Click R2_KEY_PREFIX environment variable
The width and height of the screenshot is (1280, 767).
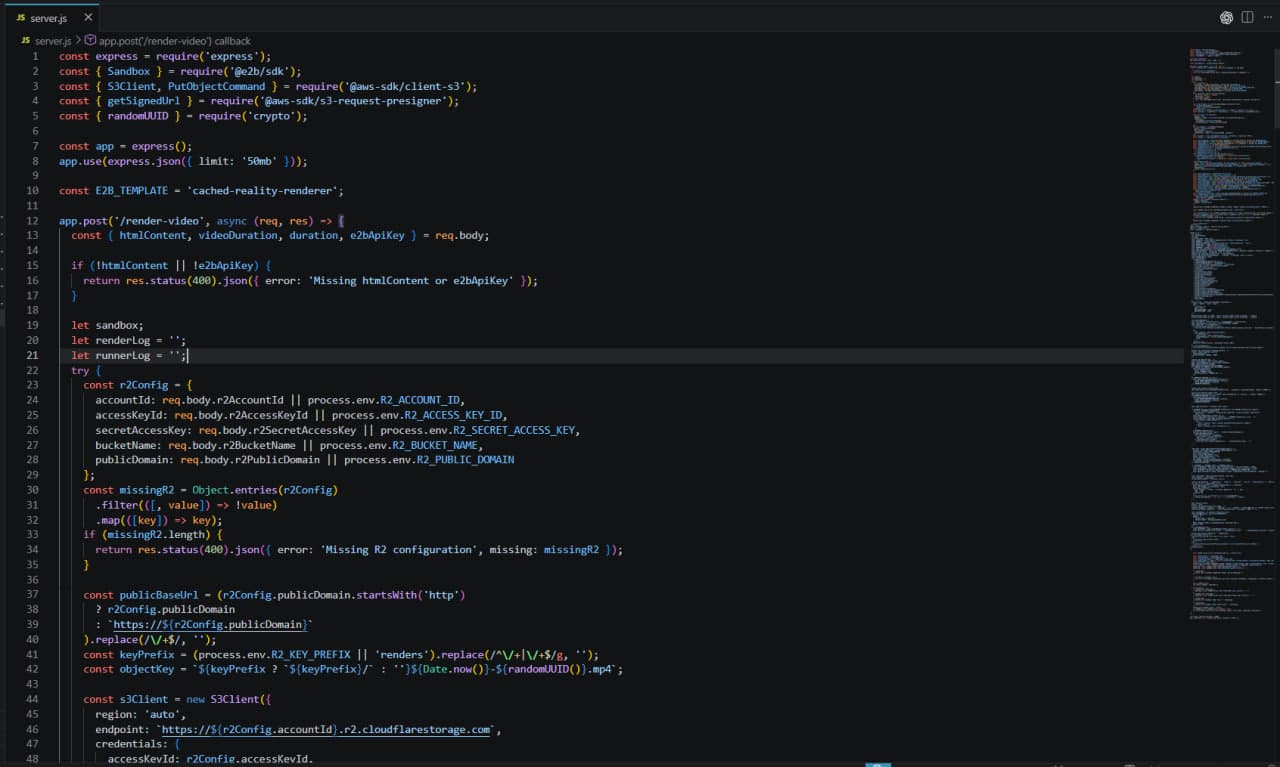pos(311,655)
